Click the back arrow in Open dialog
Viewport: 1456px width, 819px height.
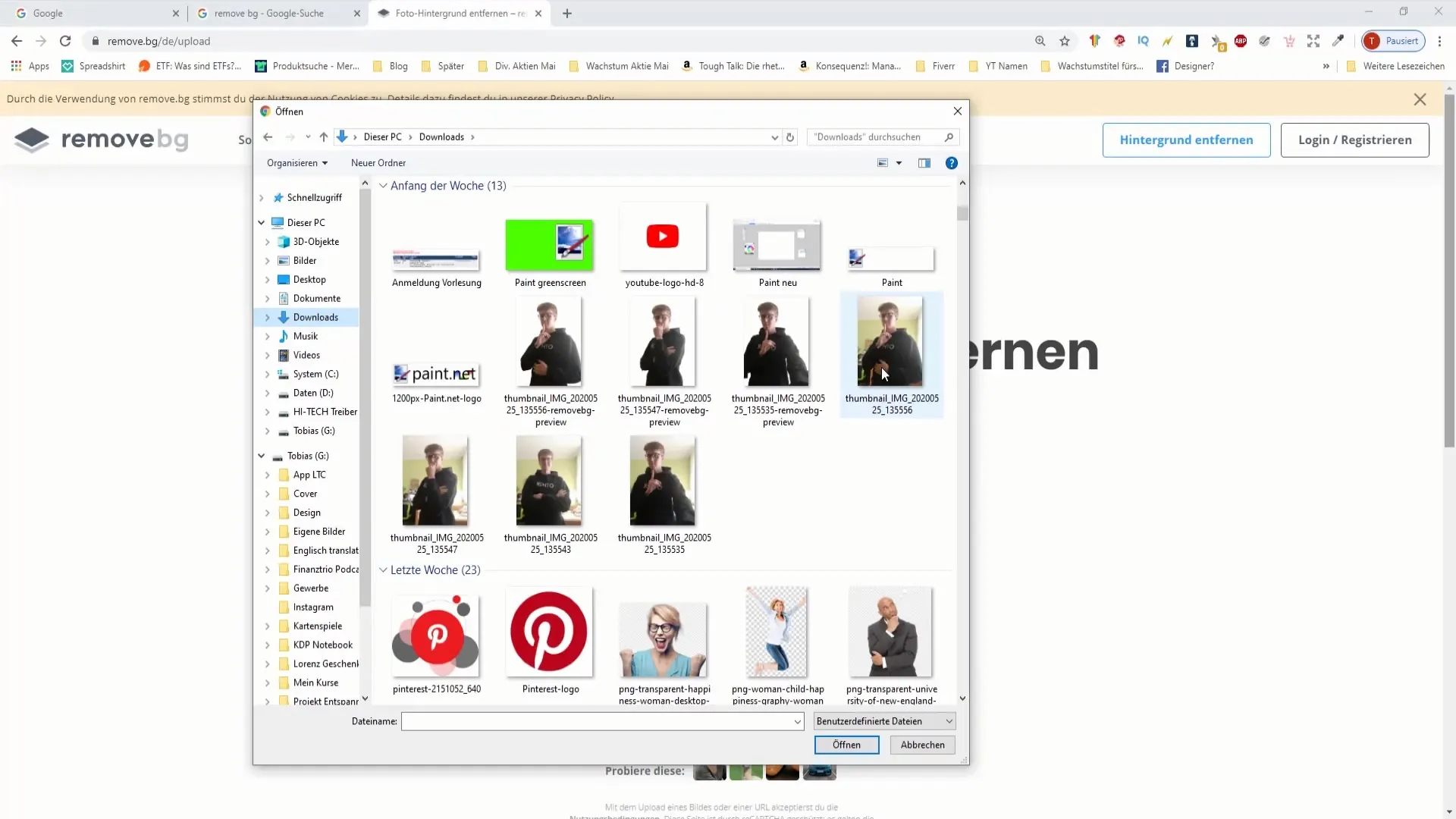point(268,137)
